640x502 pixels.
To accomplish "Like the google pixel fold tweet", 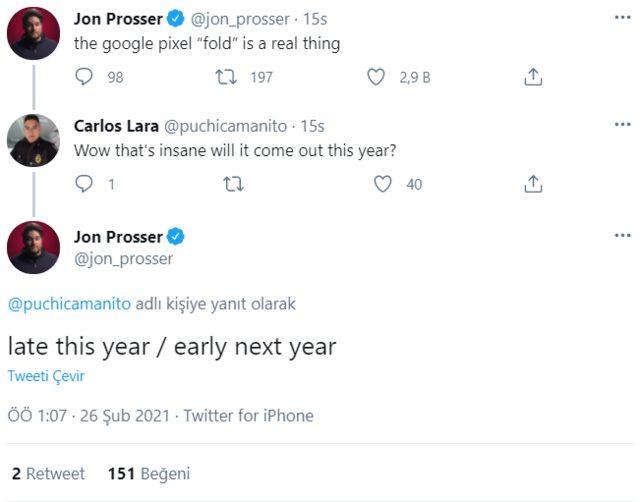I will (x=376, y=77).
